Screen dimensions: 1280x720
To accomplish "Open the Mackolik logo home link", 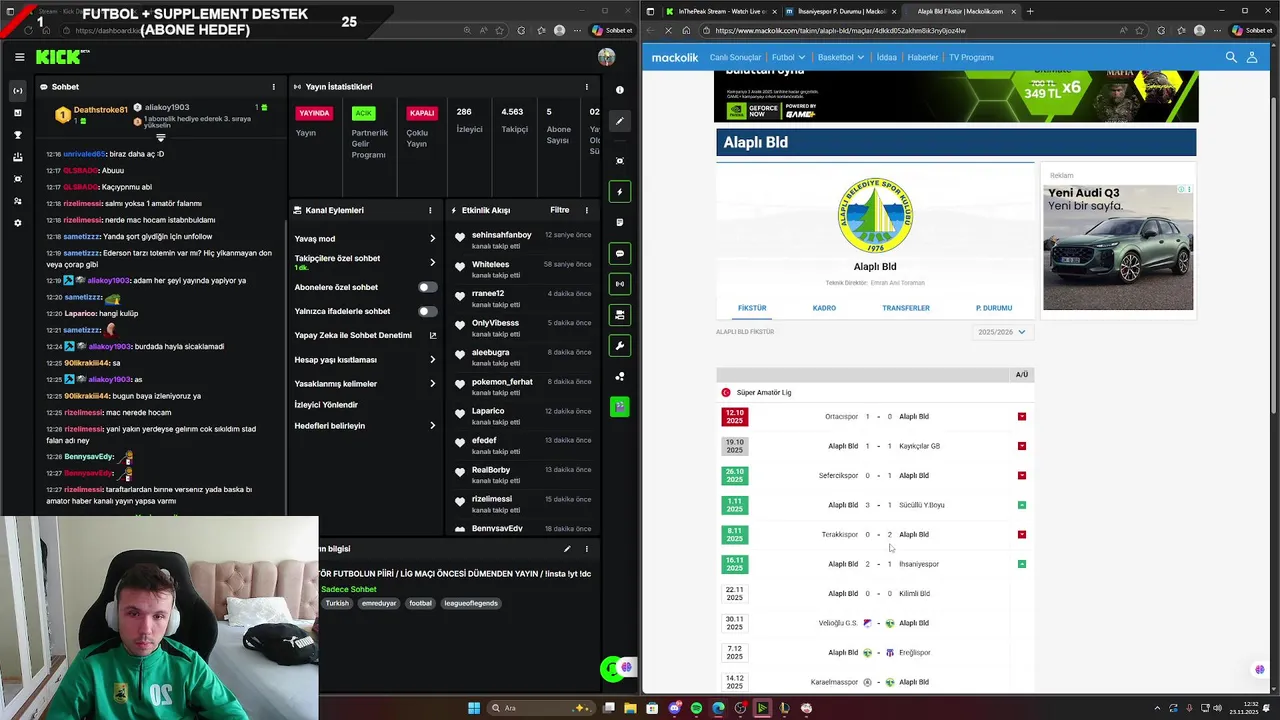I will 675,58.
